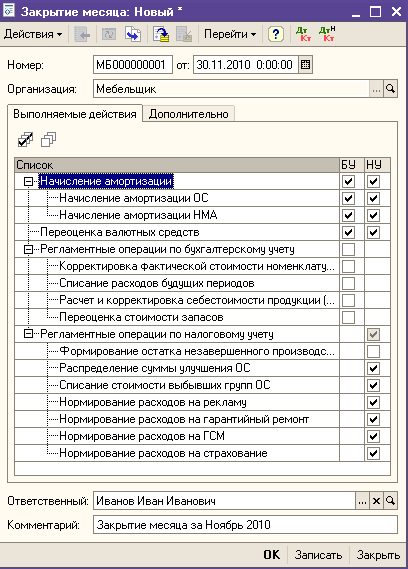Check all items using the checkmarks icon
408x569 pixels.
[25, 140]
